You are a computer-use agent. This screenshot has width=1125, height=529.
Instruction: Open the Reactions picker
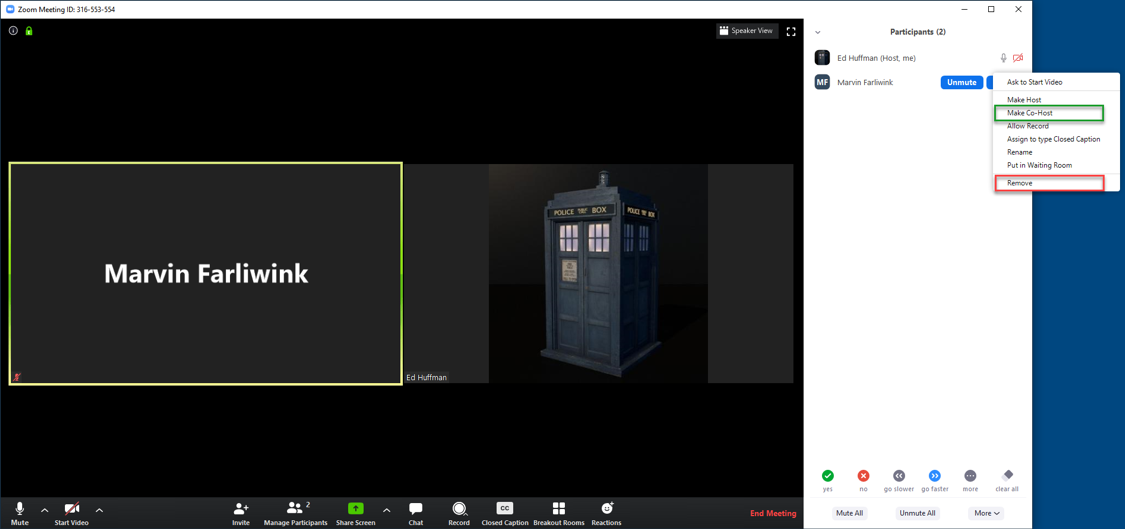(606, 513)
